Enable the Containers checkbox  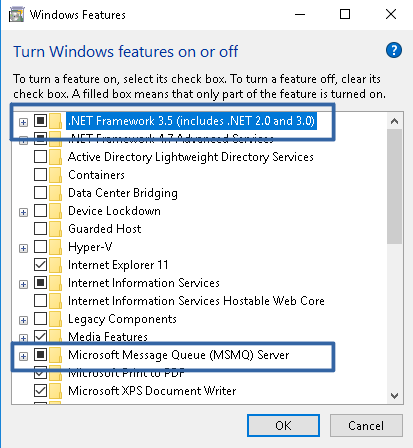coord(40,174)
